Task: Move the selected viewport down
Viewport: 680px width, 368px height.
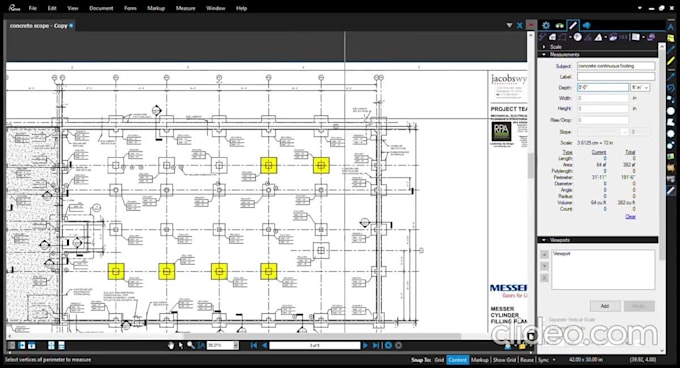Action: 545,266
